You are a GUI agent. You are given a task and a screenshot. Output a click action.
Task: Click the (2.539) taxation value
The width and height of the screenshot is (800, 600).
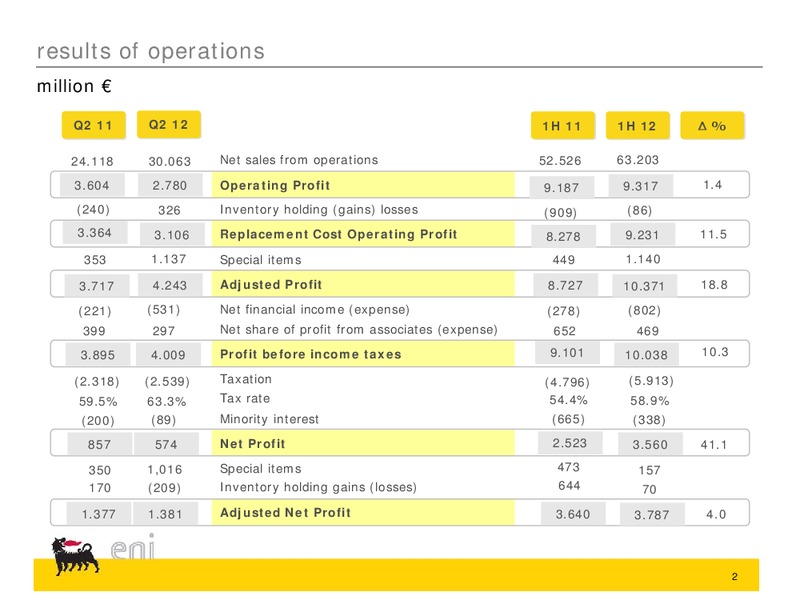pos(167,381)
